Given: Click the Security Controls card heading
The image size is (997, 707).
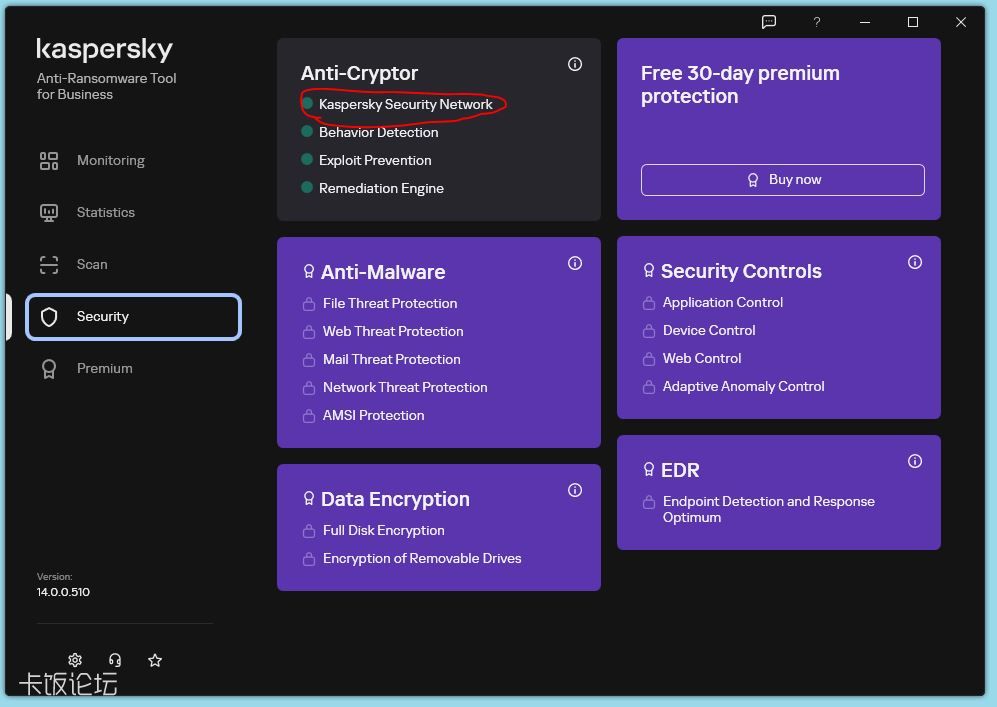Looking at the screenshot, I should pyautogui.click(x=741, y=271).
